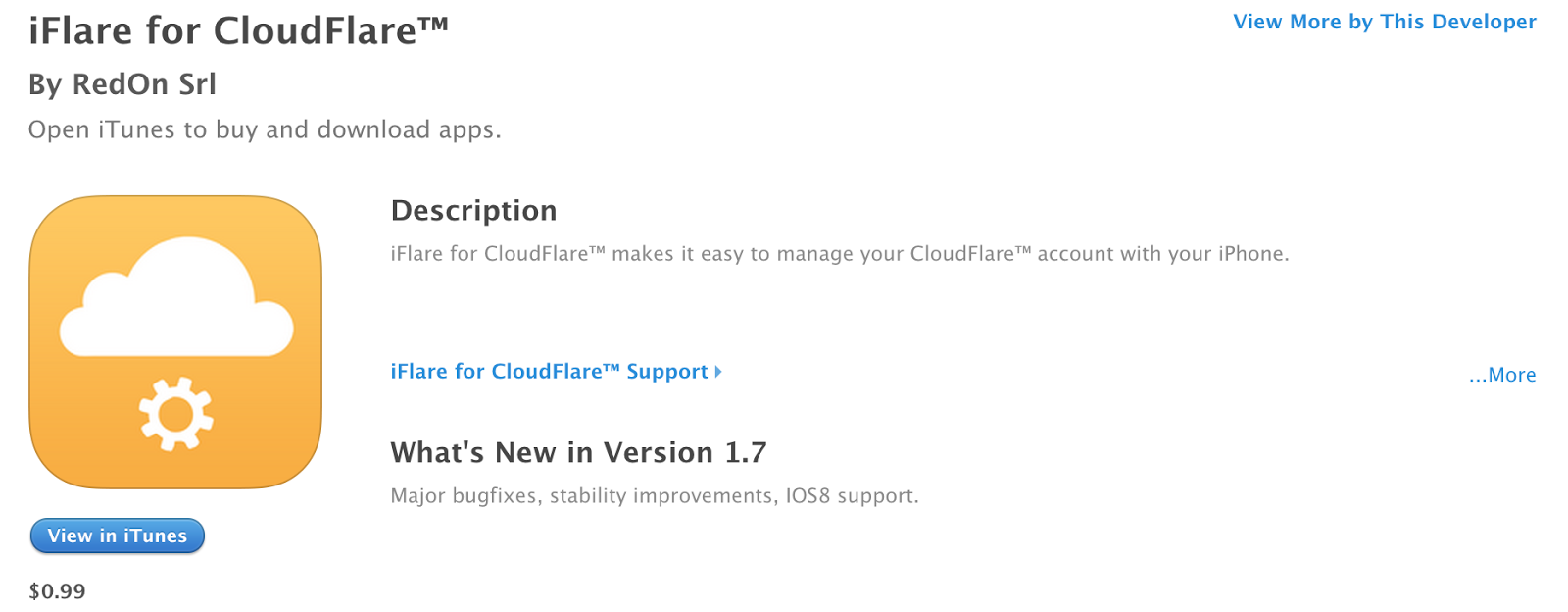Open the iFlare for CloudFlare Support link

coord(548,372)
